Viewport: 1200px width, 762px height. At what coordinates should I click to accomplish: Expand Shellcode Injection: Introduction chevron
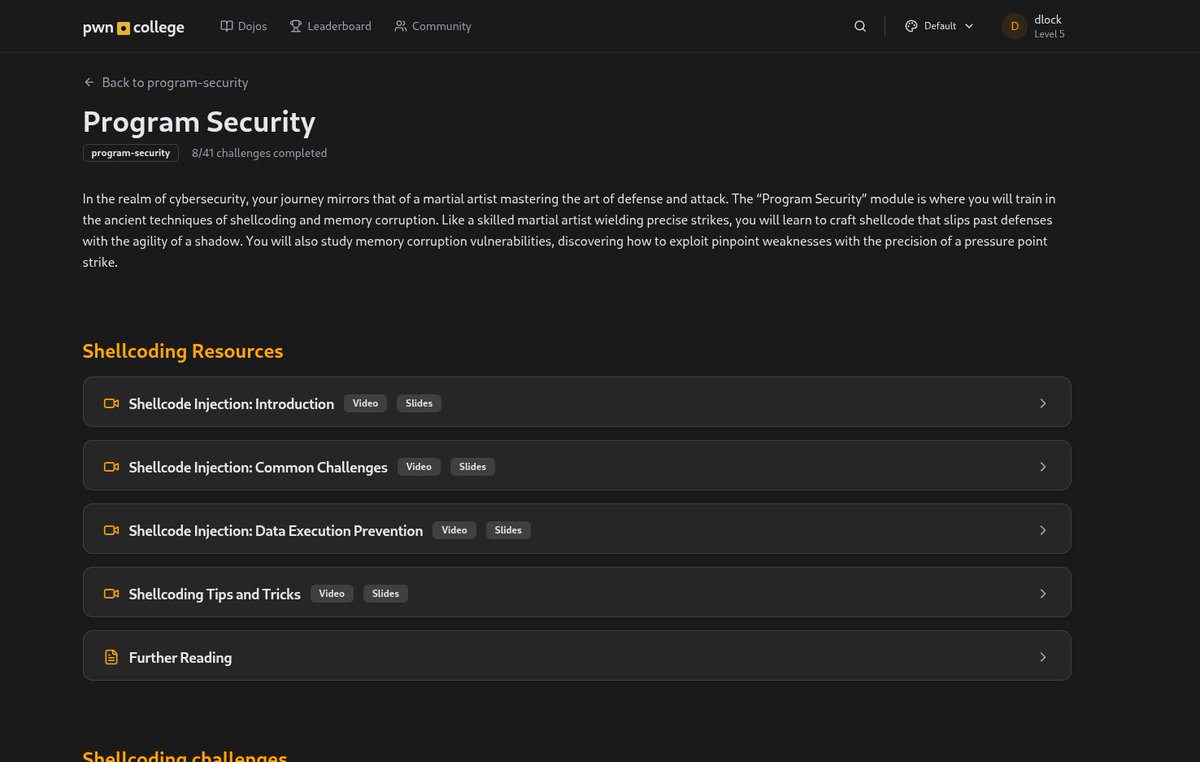[1043, 403]
